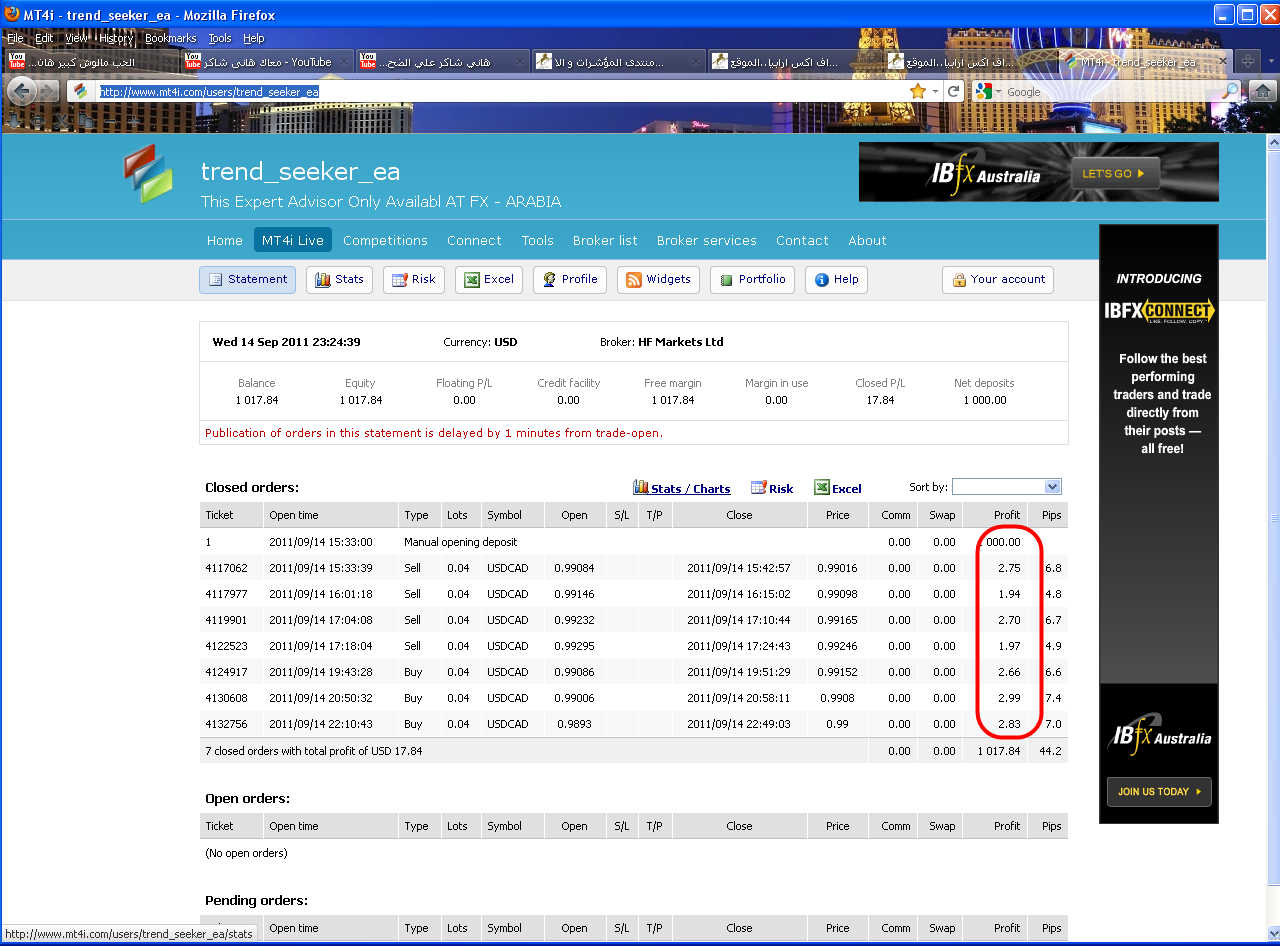Click Profit header in closed orders table
The image size is (1280, 946).
pos(1007,515)
